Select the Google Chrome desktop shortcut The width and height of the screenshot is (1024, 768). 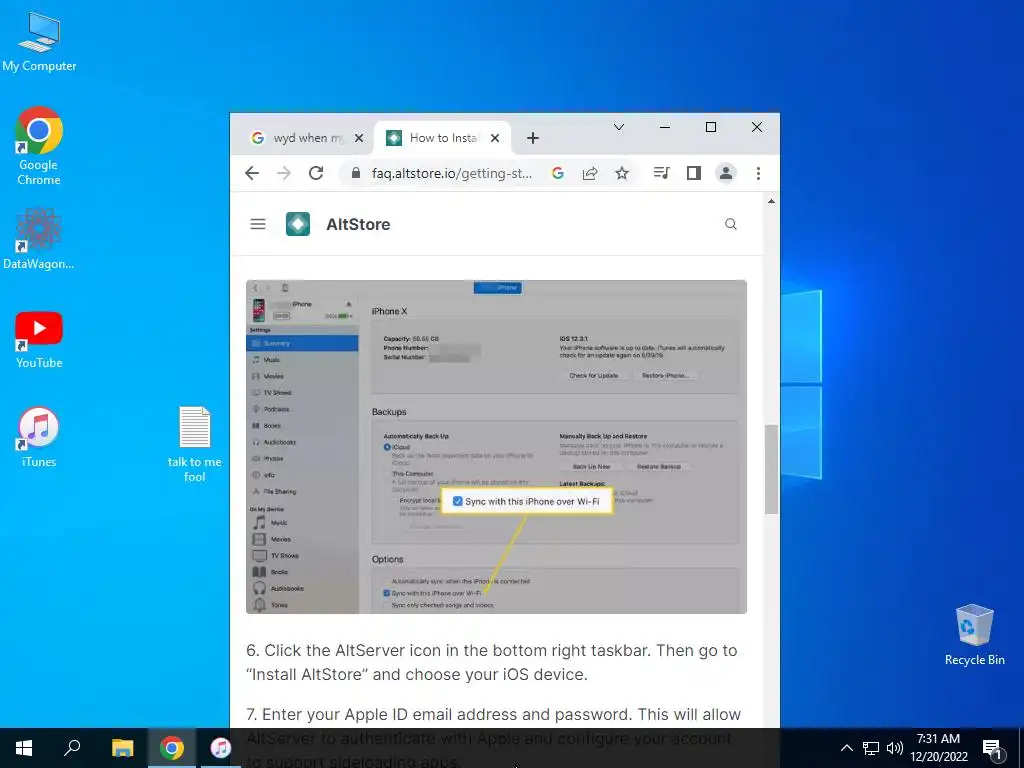click(x=39, y=146)
